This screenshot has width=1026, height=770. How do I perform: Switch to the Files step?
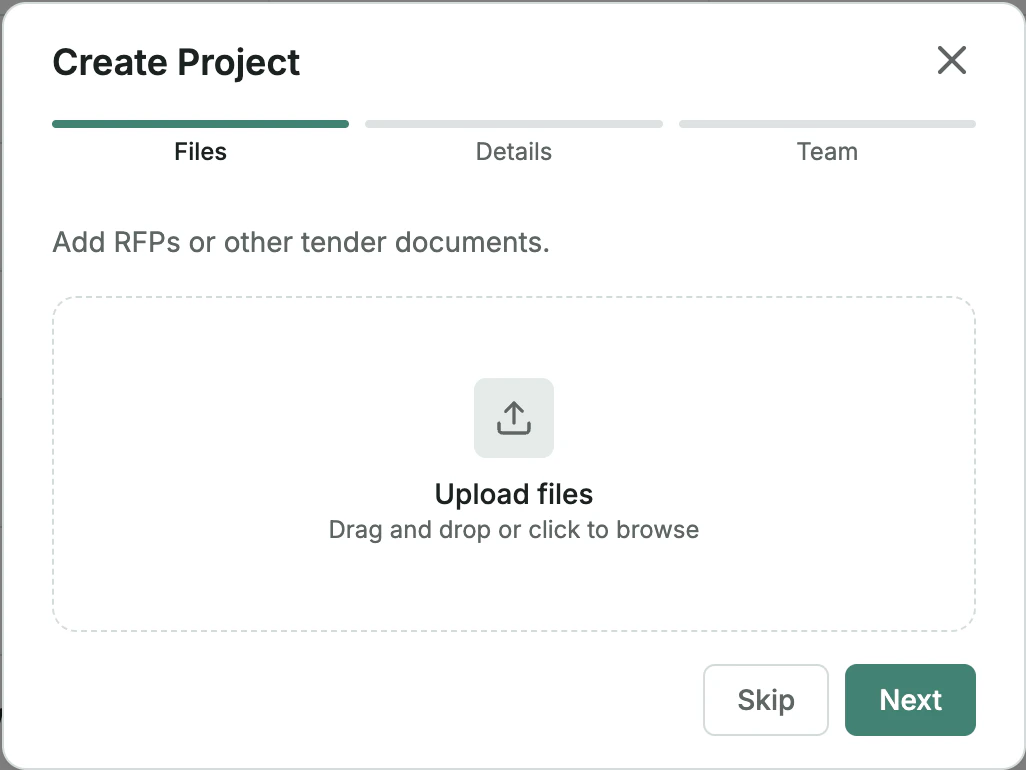click(200, 151)
